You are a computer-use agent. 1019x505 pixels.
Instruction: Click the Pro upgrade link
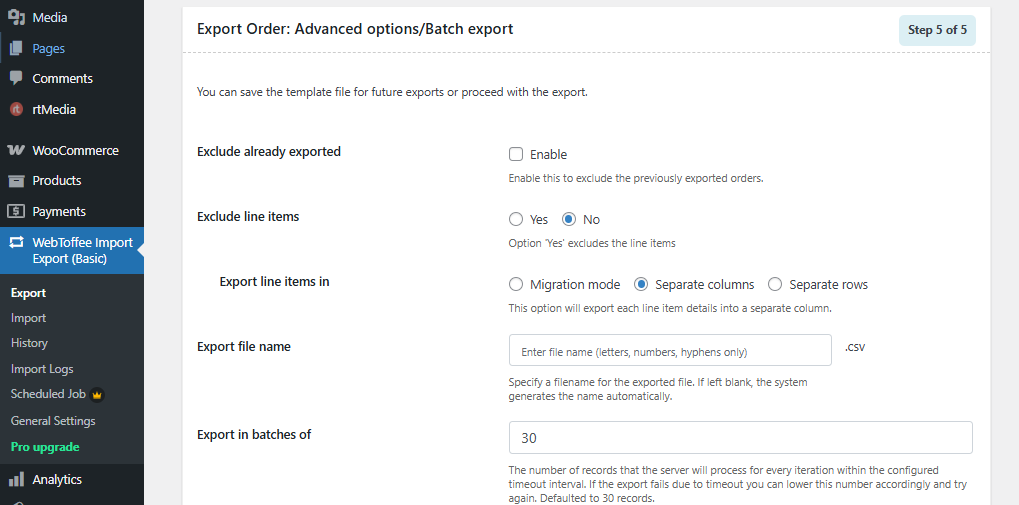click(45, 447)
